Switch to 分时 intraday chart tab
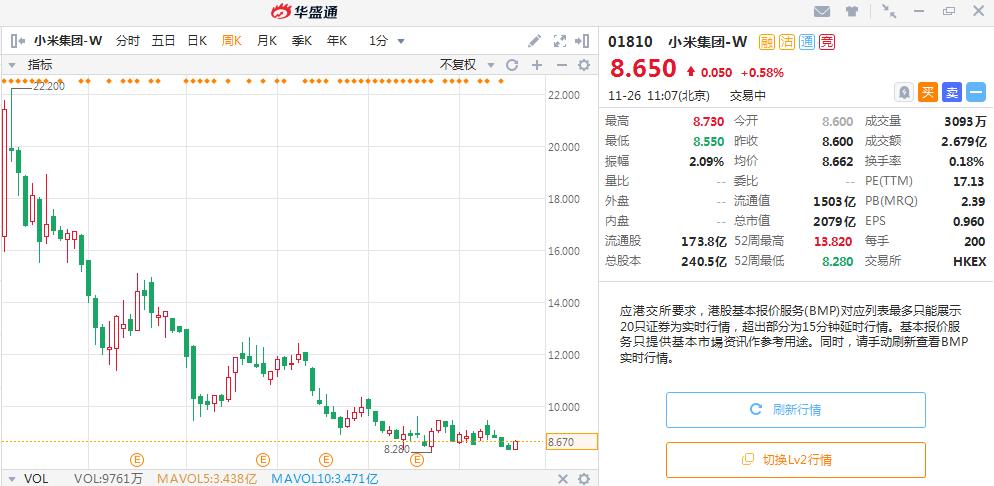This screenshot has width=994, height=486. click(x=127, y=41)
